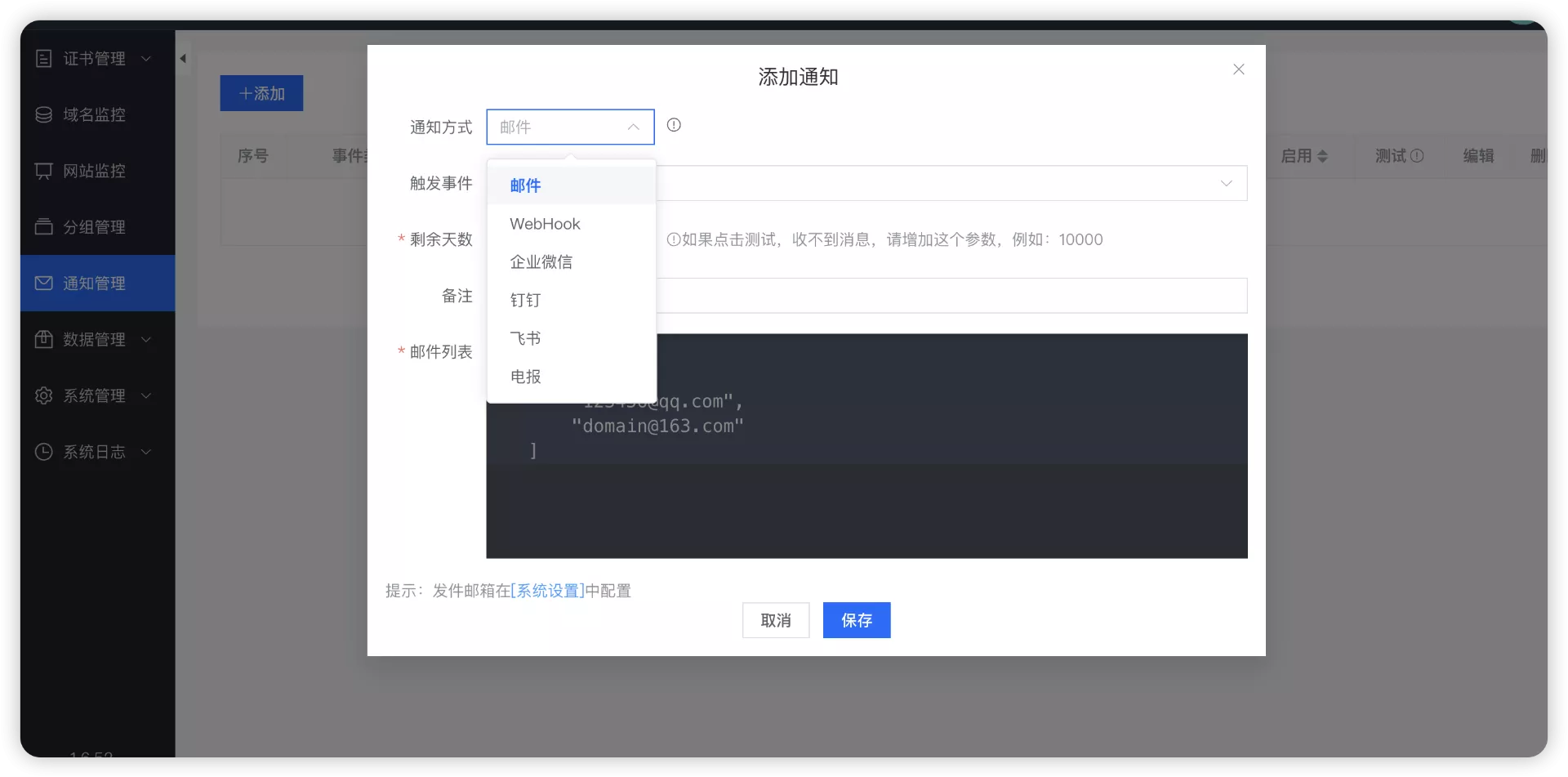Click the 分组管理 folder icon

(44, 227)
